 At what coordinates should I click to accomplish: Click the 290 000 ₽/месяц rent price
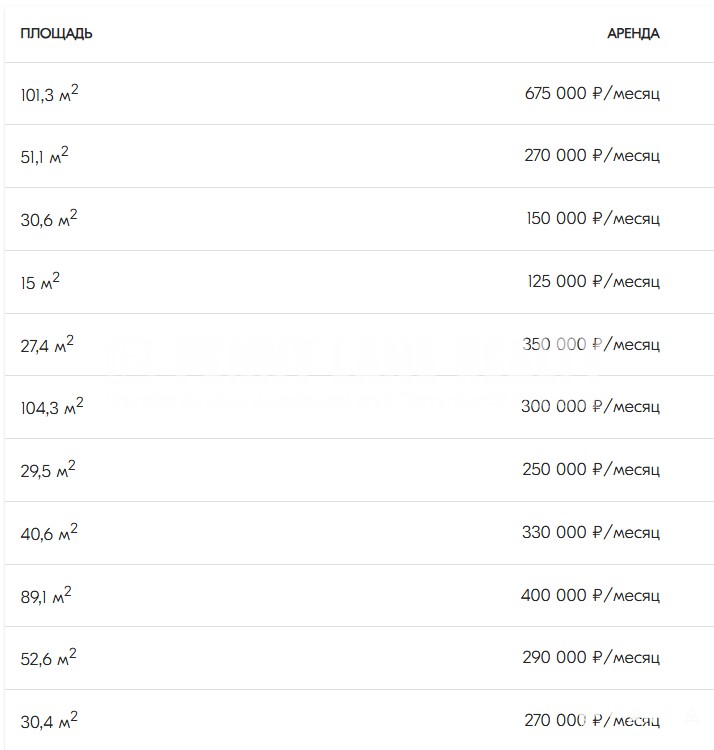pos(591,658)
